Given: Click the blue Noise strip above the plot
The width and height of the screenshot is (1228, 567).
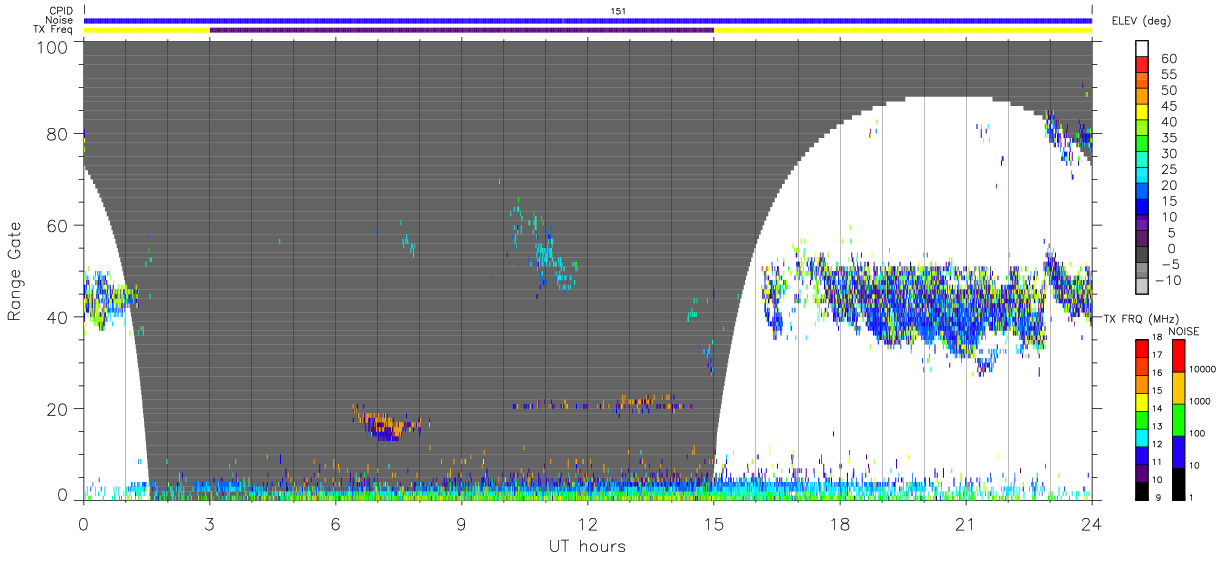Looking at the screenshot, I should (588, 20).
